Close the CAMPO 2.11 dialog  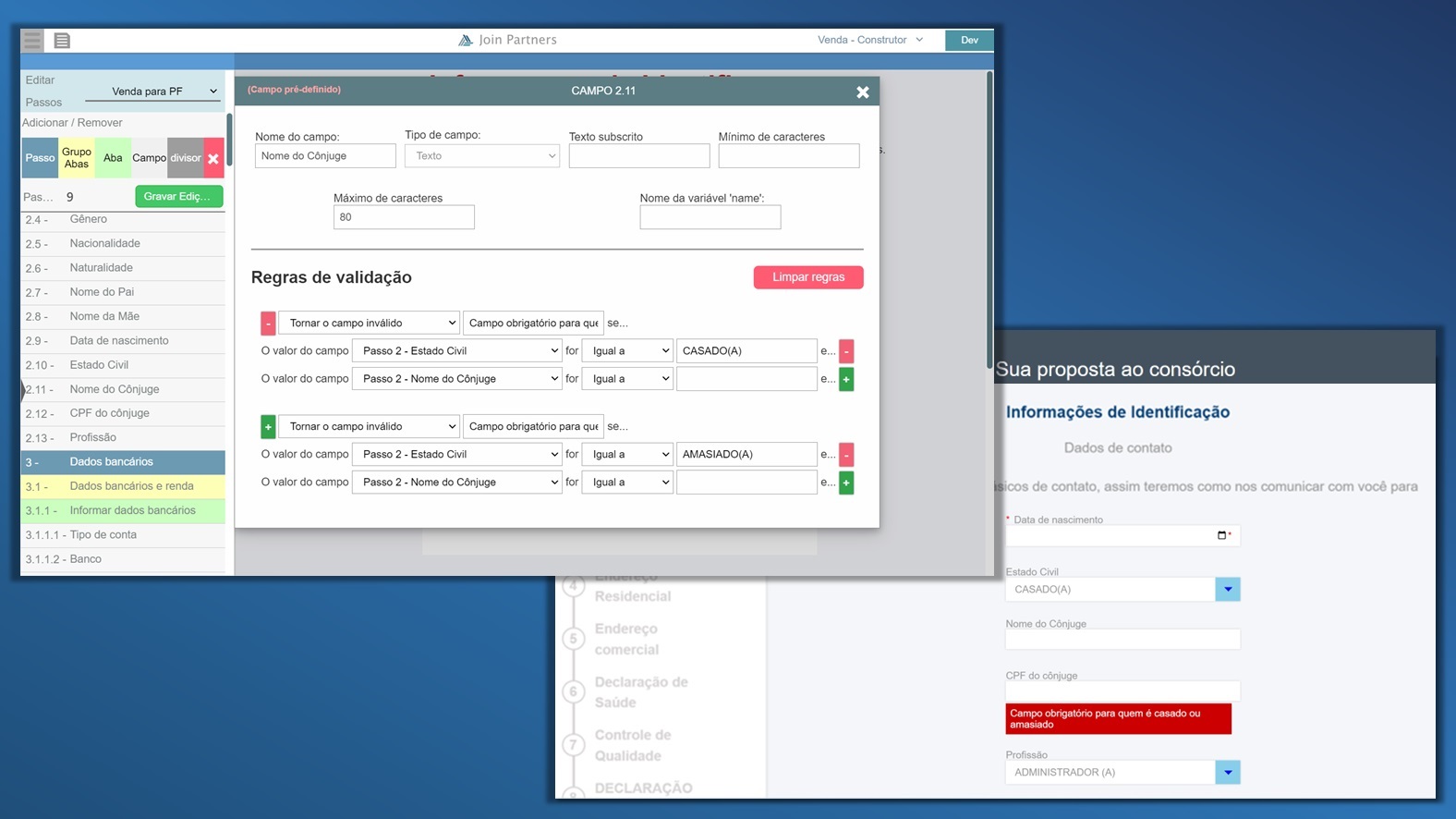862,92
